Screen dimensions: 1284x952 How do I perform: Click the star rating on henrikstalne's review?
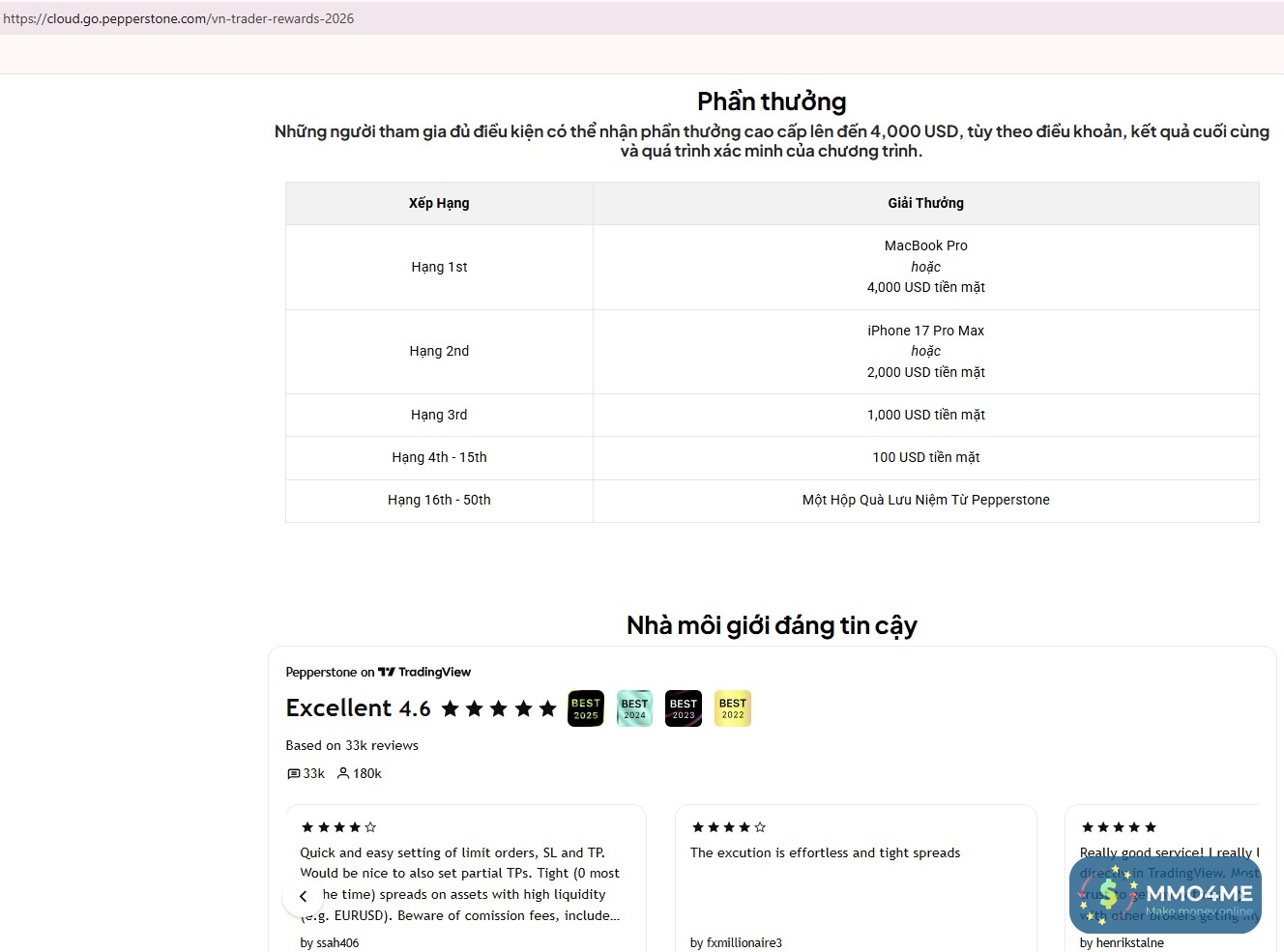(1119, 827)
